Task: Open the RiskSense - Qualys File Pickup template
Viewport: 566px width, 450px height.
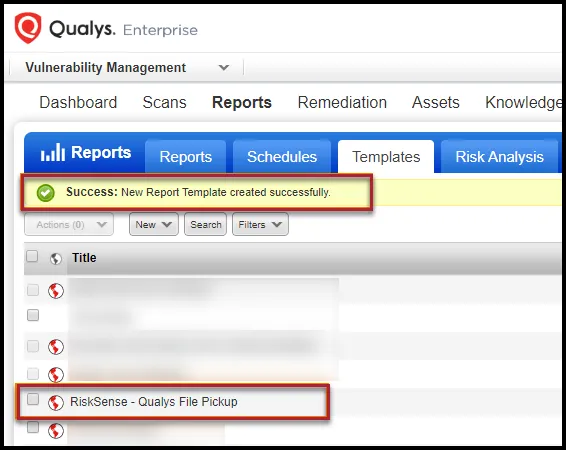Action: (x=154, y=402)
